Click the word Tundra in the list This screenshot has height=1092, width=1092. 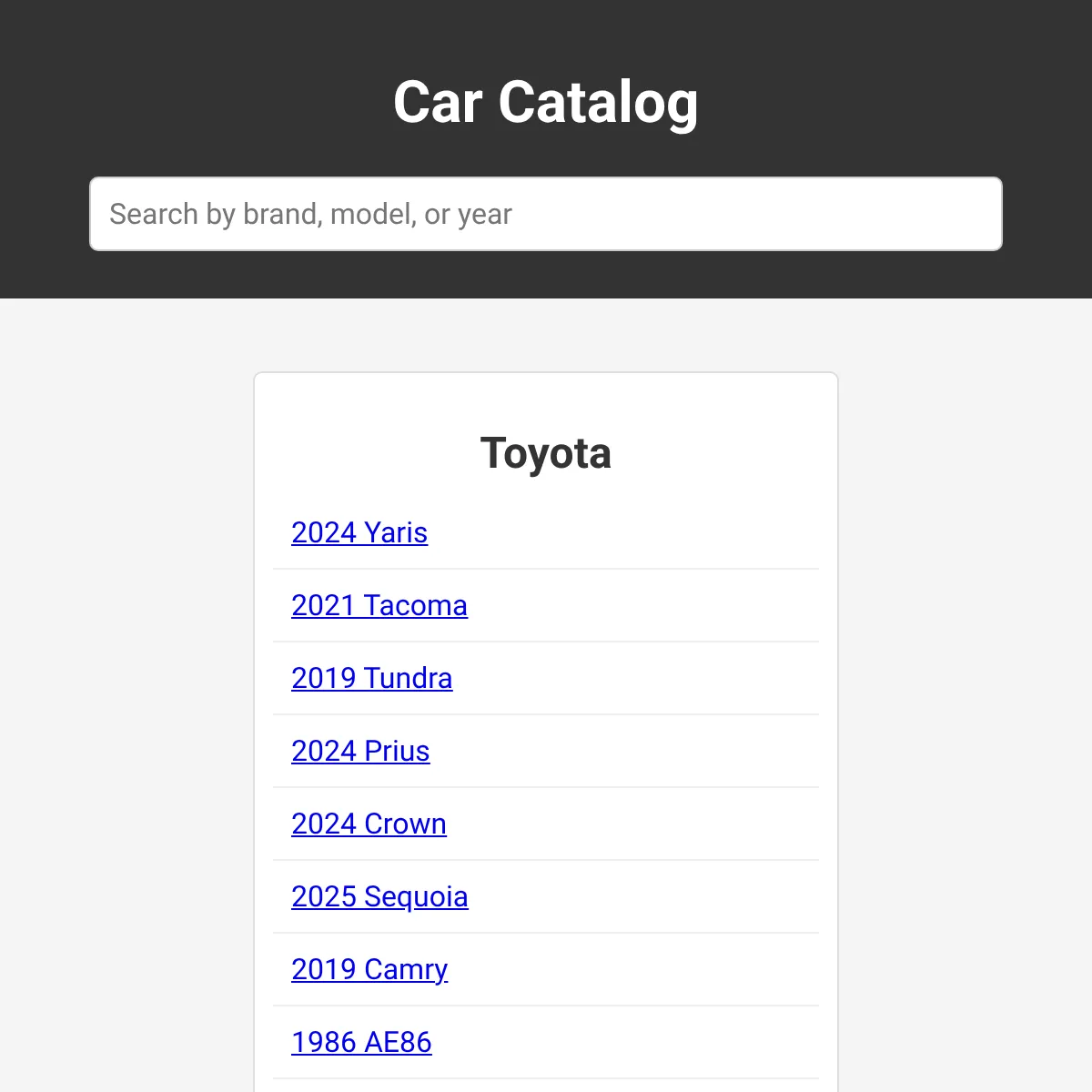(408, 678)
